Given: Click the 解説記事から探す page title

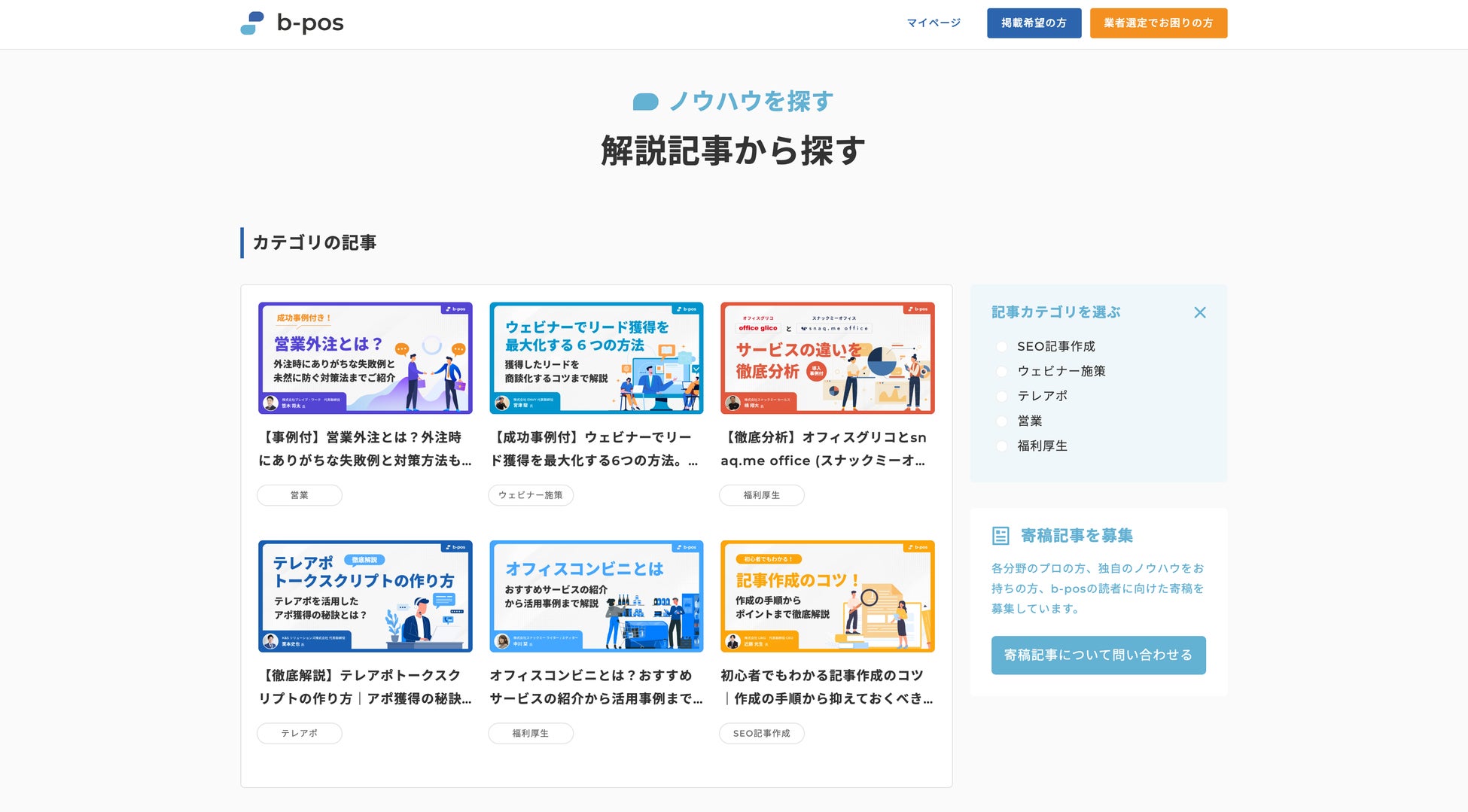Looking at the screenshot, I should coord(733,151).
